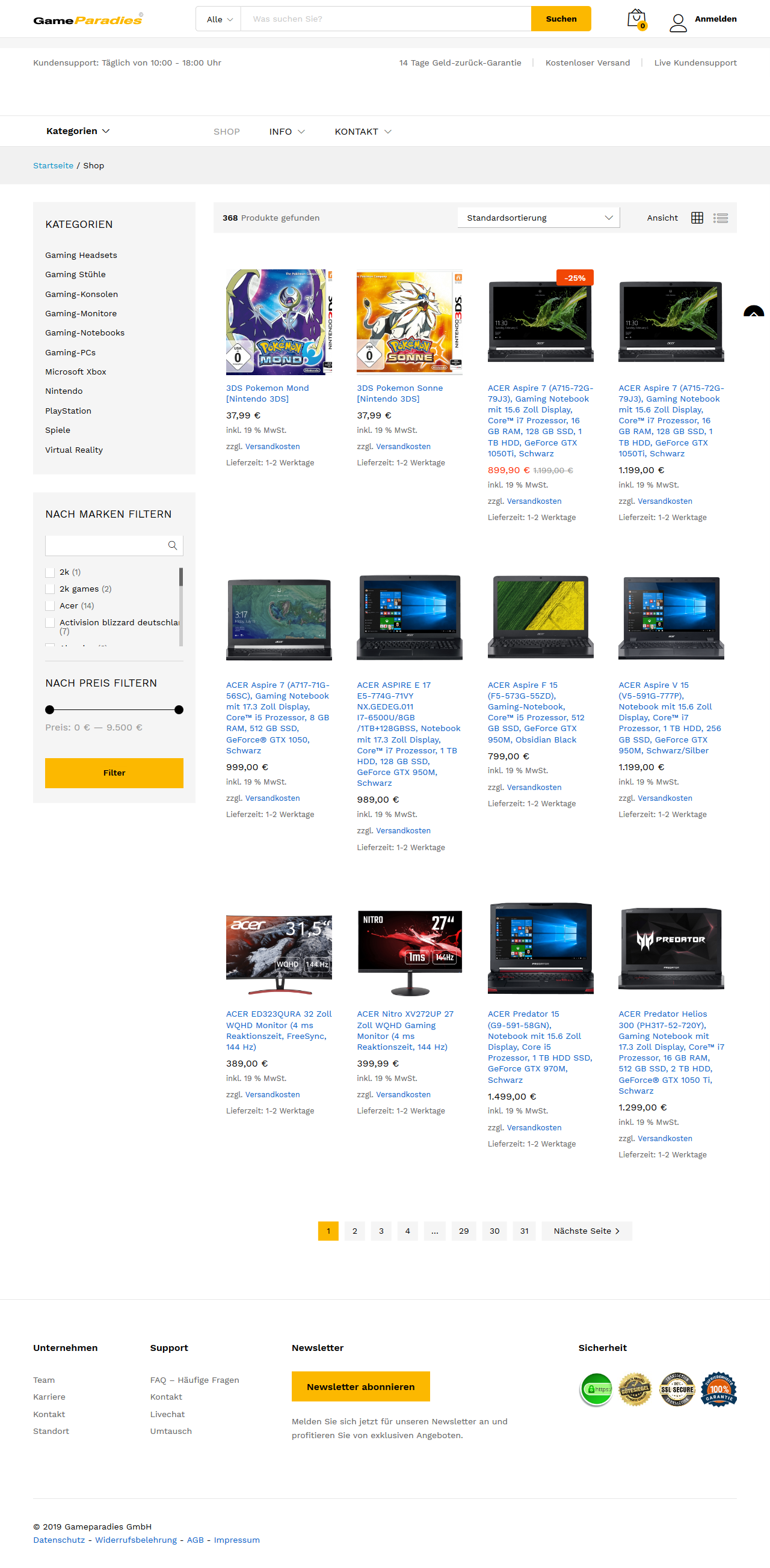Open the Impressum footer link
Viewport: 770px width, 1568px height.
(x=236, y=1540)
